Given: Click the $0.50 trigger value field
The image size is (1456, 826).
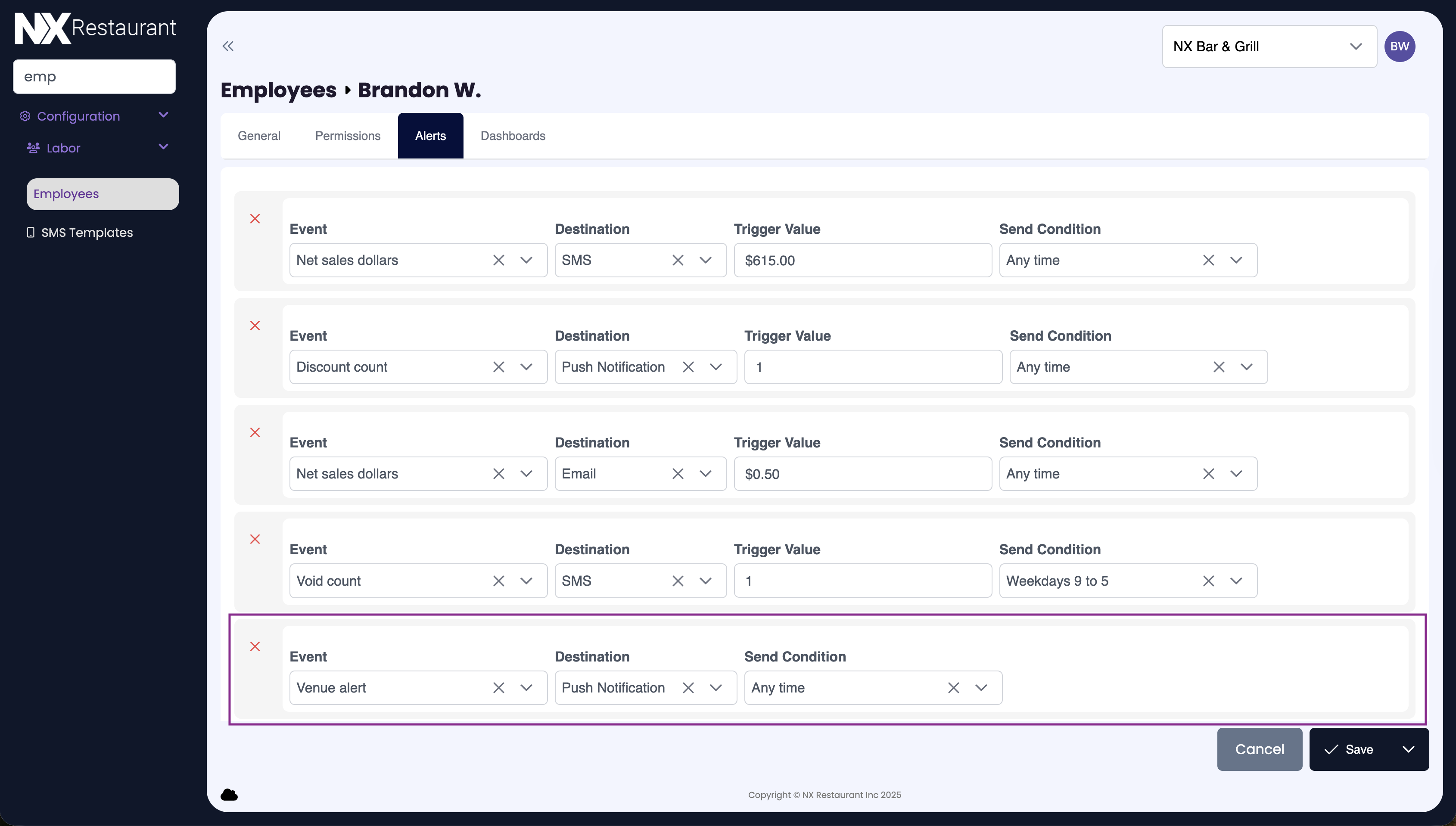Looking at the screenshot, I should (x=862, y=474).
